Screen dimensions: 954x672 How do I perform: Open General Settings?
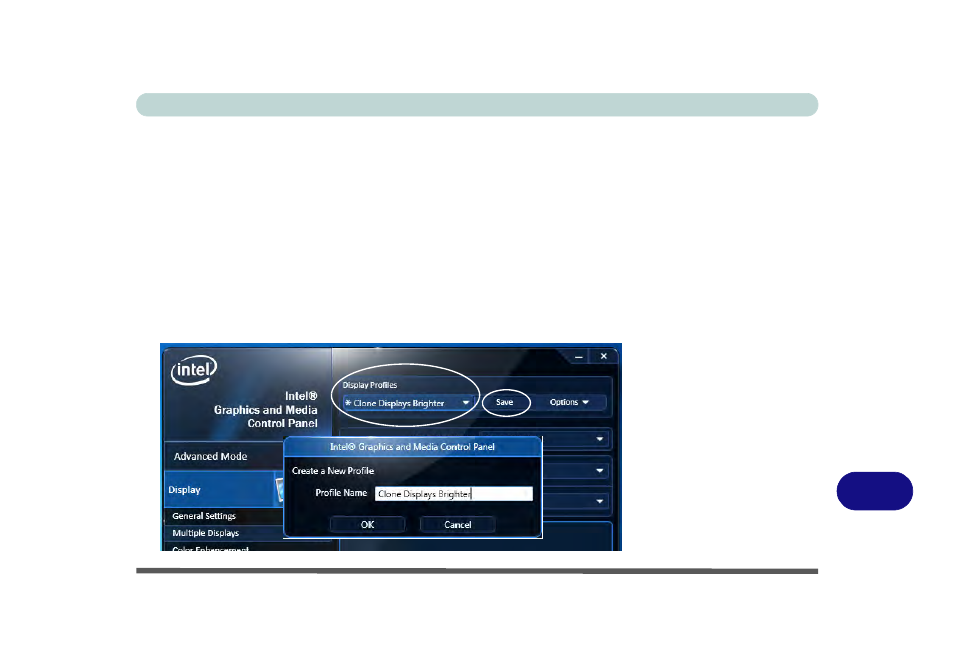pos(204,516)
